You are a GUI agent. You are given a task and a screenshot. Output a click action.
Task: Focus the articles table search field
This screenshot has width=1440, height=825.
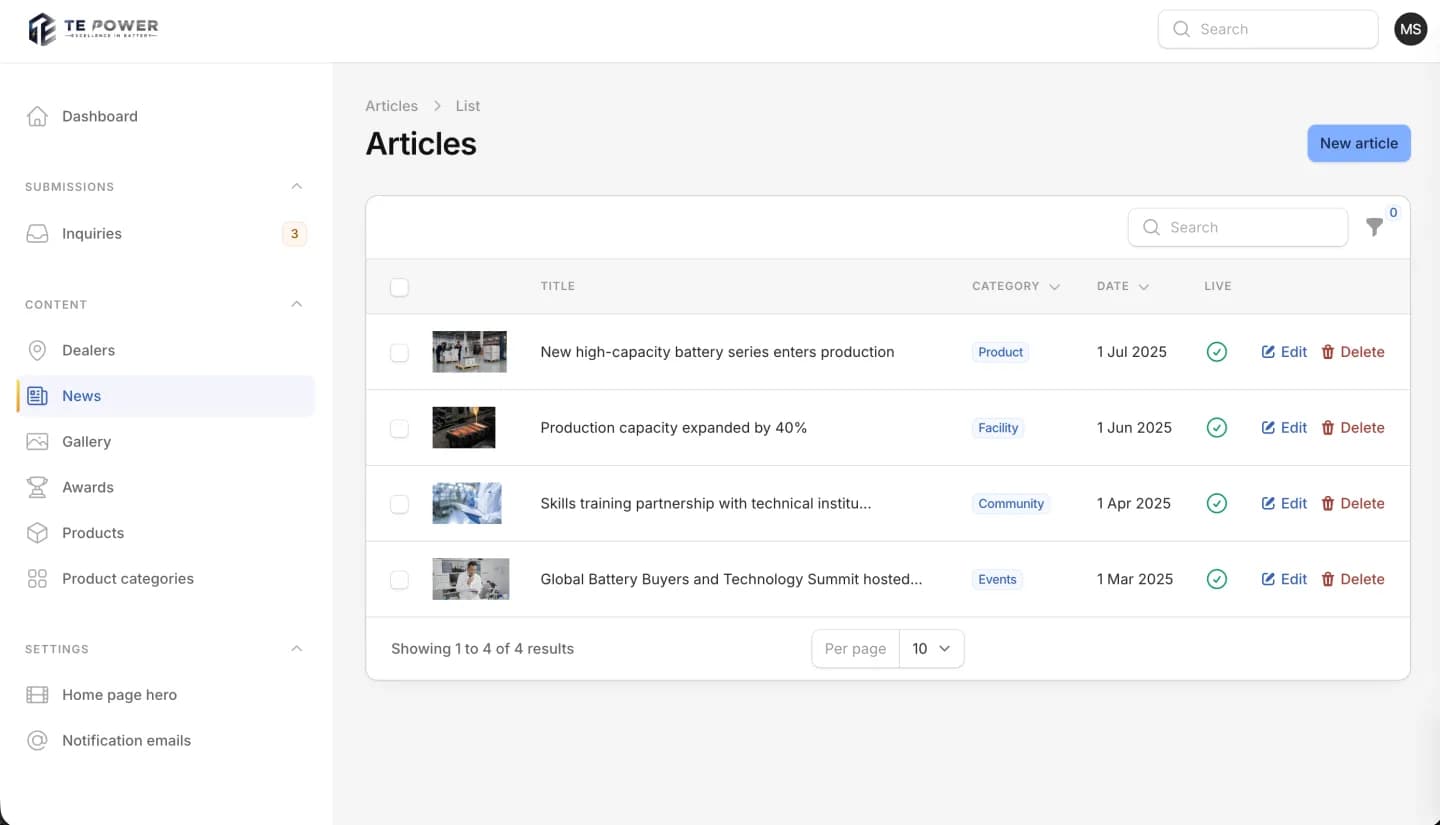(1238, 227)
